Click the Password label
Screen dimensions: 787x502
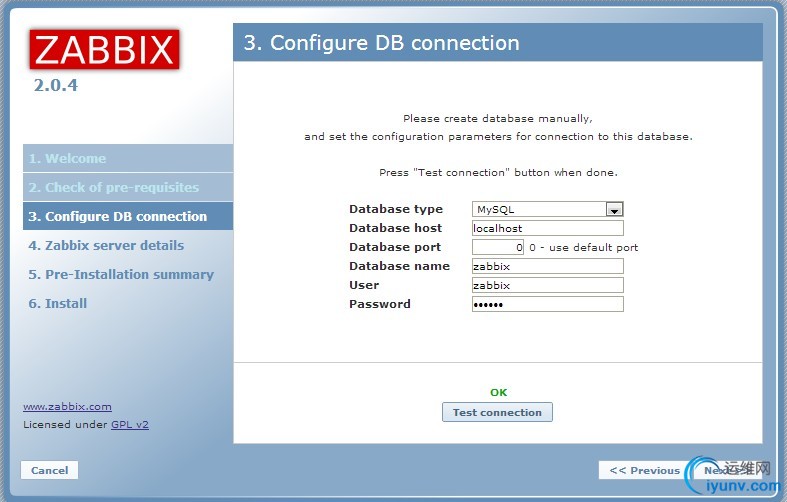point(380,304)
